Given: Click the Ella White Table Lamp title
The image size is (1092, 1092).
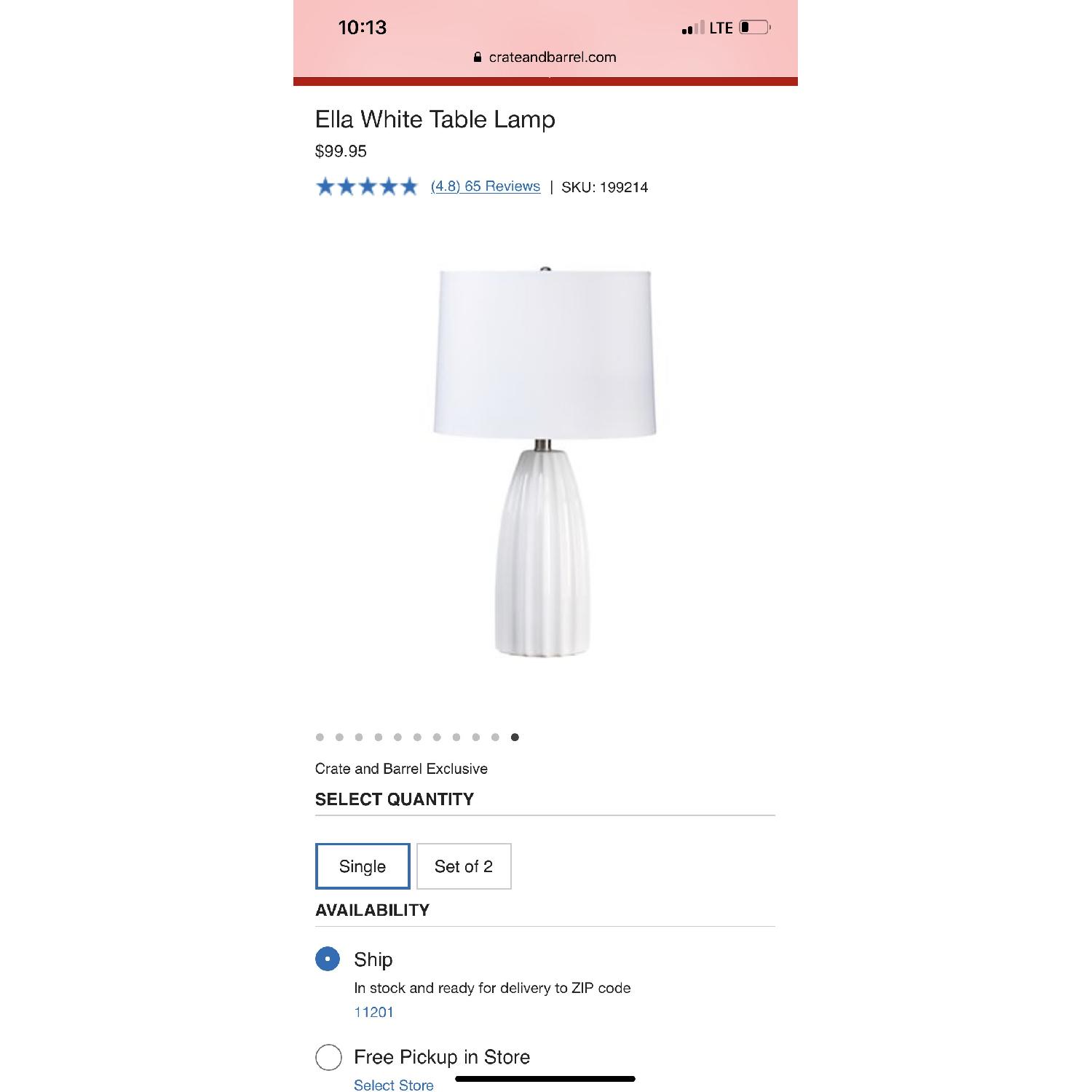Looking at the screenshot, I should (x=435, y=119).
